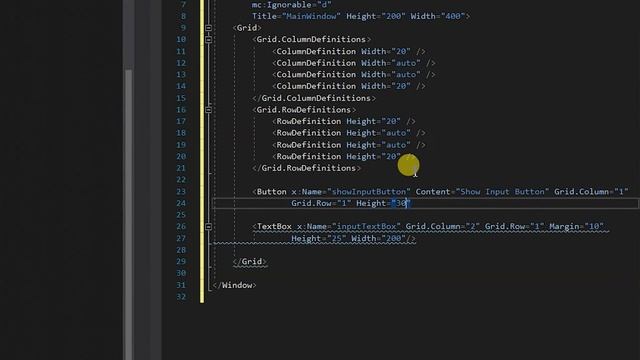Click the opening Grid tag on line 9
This screenshot has width=640, height=360.
coord(247,28)
